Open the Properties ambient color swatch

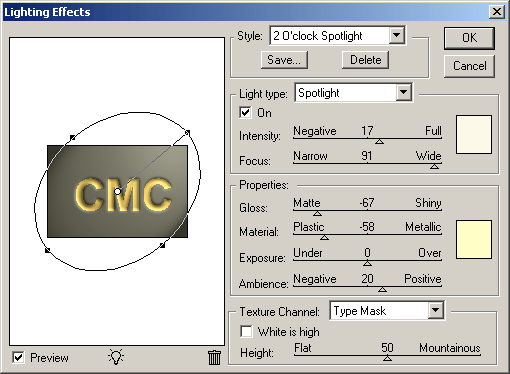click(474, 239)
